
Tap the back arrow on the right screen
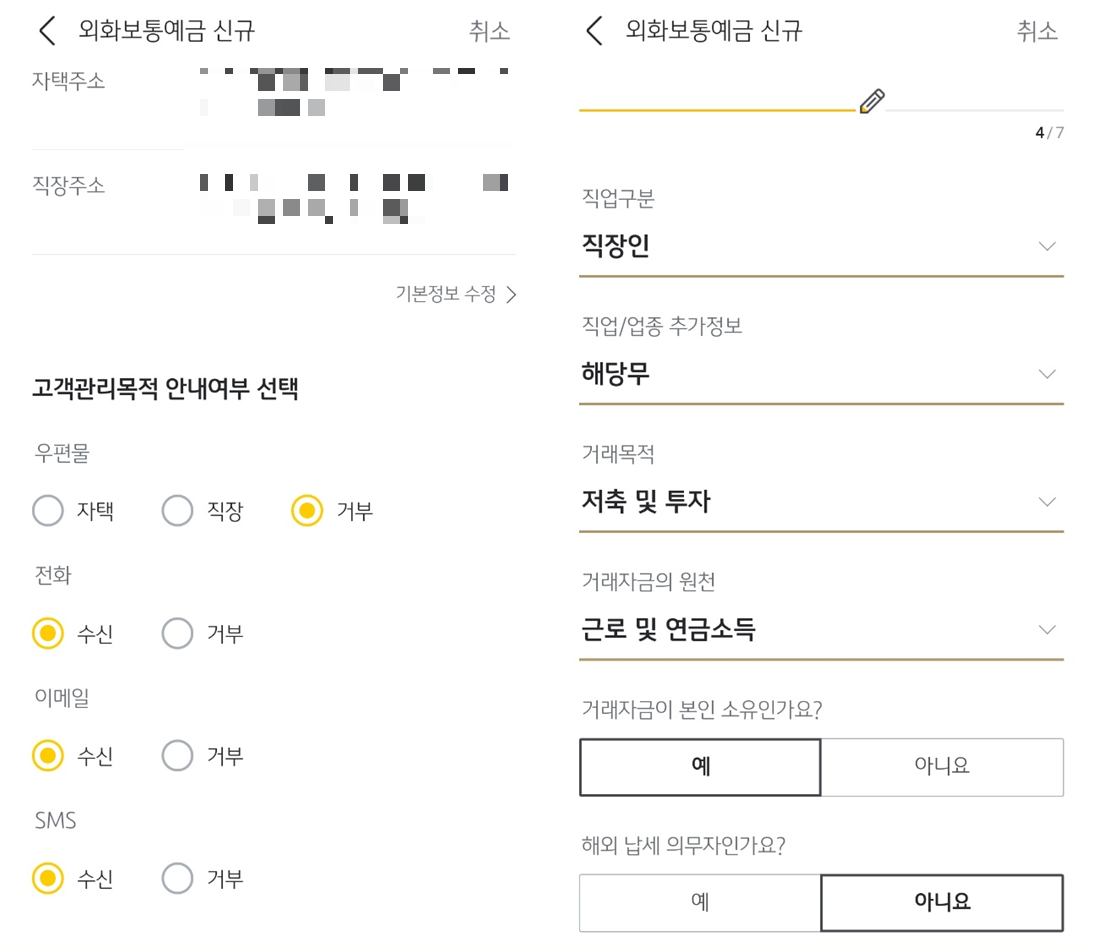(591, 30)
